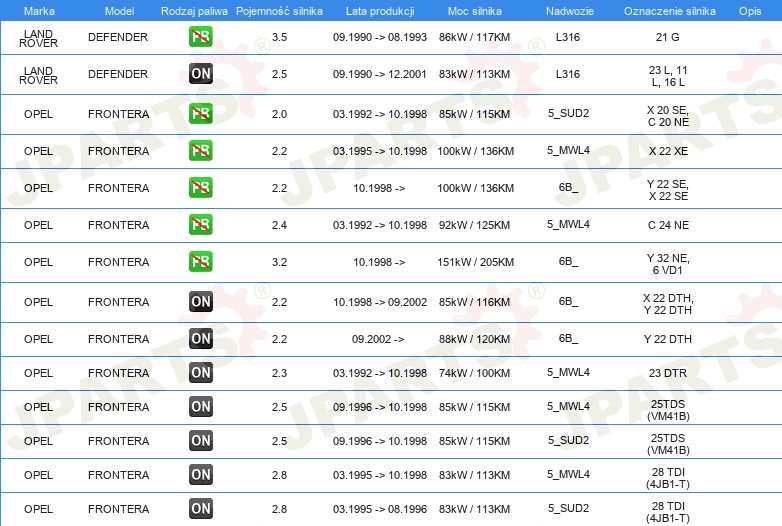The width and height of the screenshot is (782, 526).
Task: Click petrol icon for Frontera 2.0 row
Action: [x=200, y=114]
